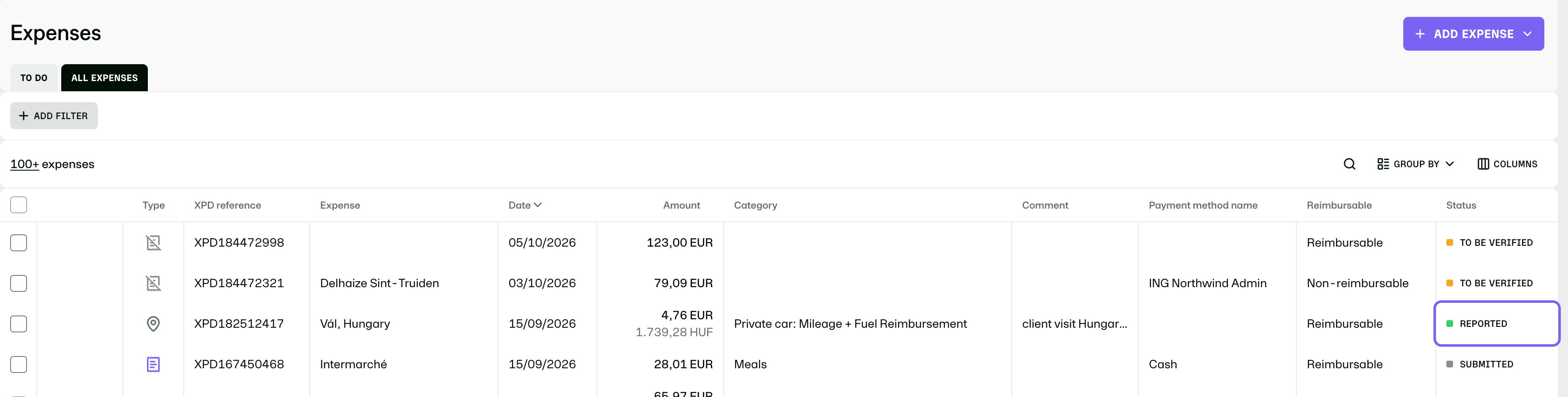Click the Non-reimbursable cell
This screenshot has width=1568, height=397.
coord(1357,283)
